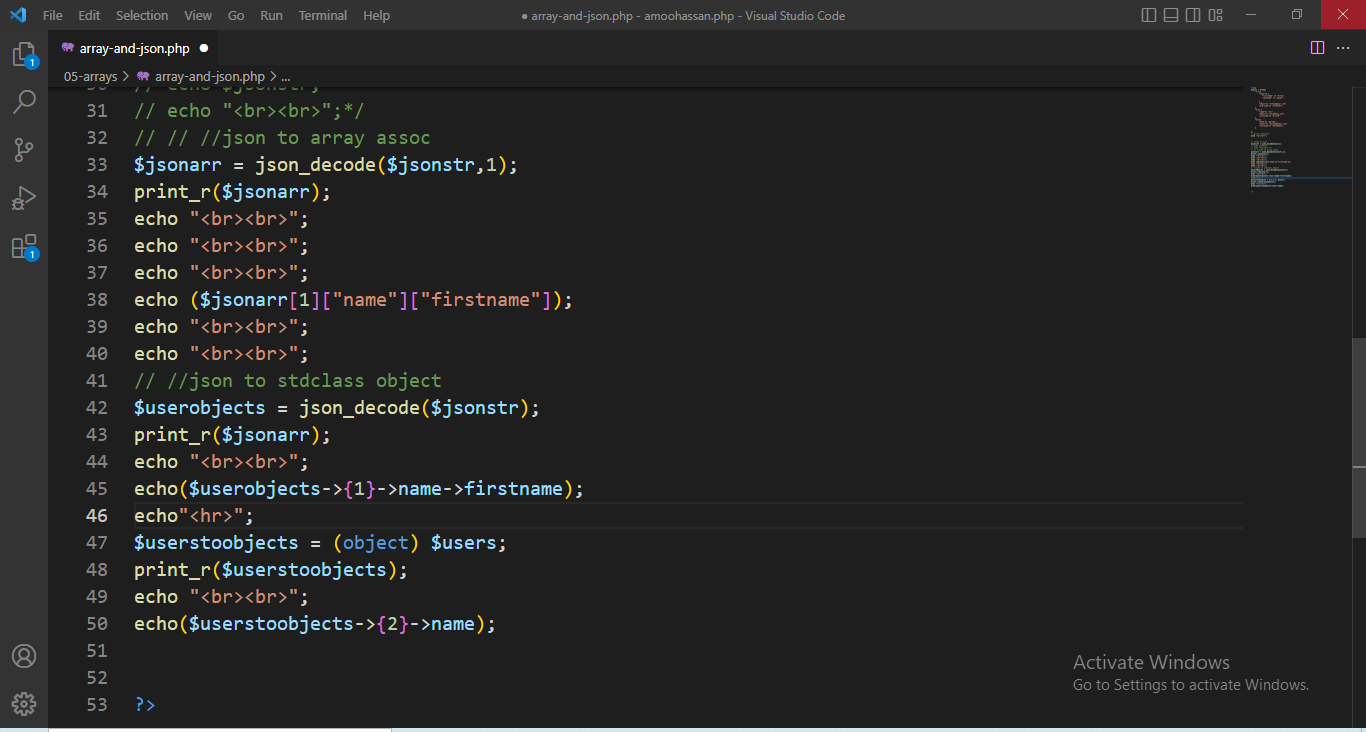The height and width of the screenshot is (732, 1366).
Task: Click unsaved dot on array-and-json.php tab
Action: 204,48
